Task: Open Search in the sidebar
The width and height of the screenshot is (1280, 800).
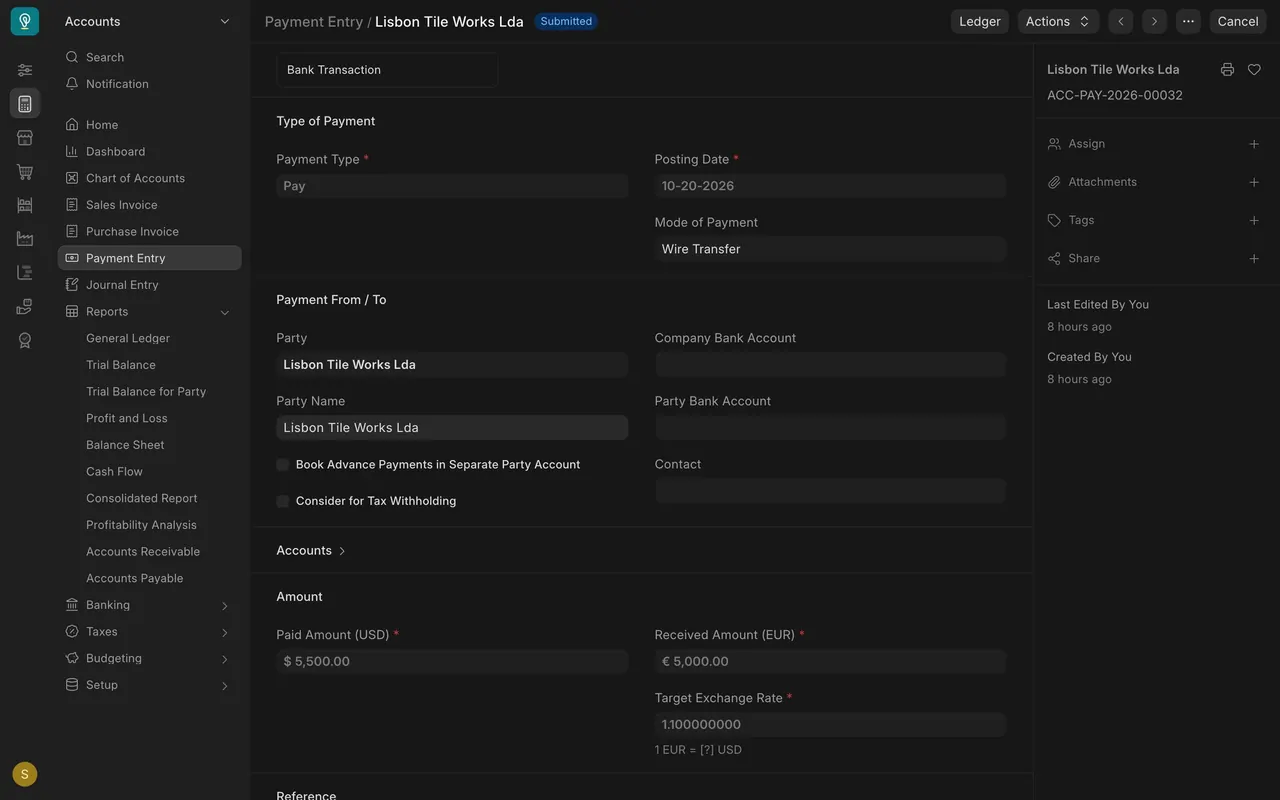Action: click(149, 57)
